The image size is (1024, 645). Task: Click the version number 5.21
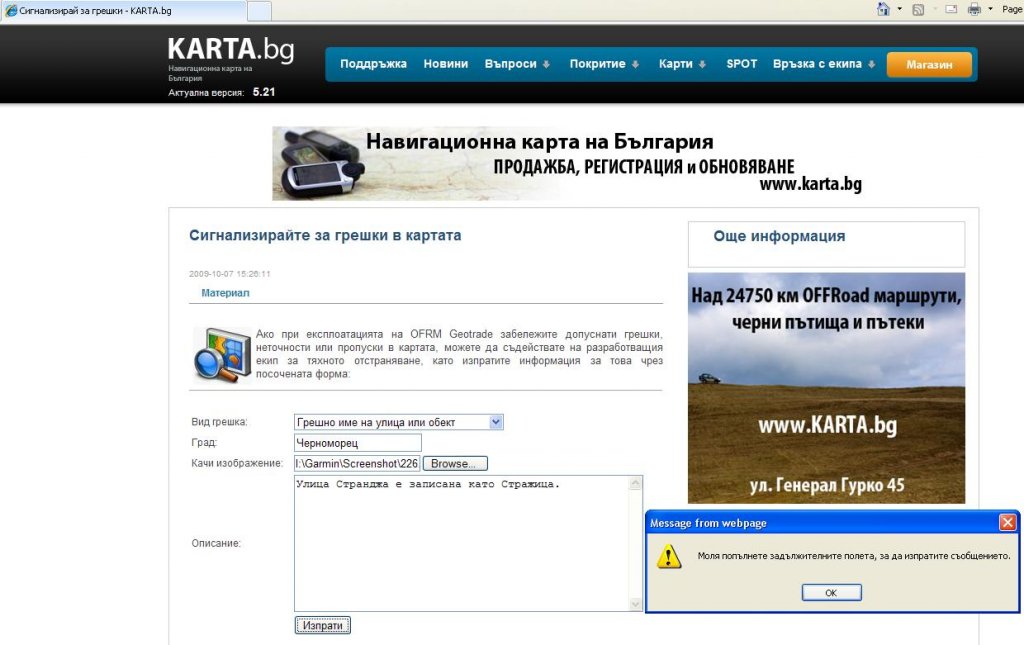tap(264, 92)
